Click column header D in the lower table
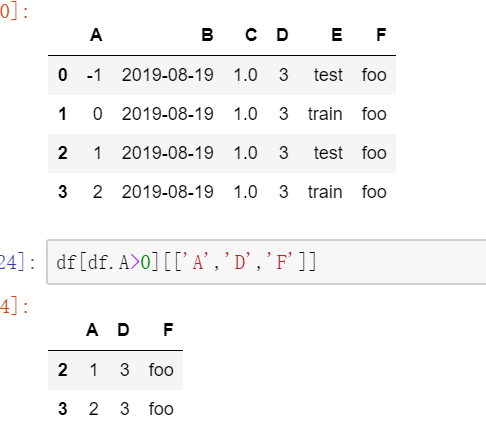This screenshot has width=486, height=434. (123, 330)
